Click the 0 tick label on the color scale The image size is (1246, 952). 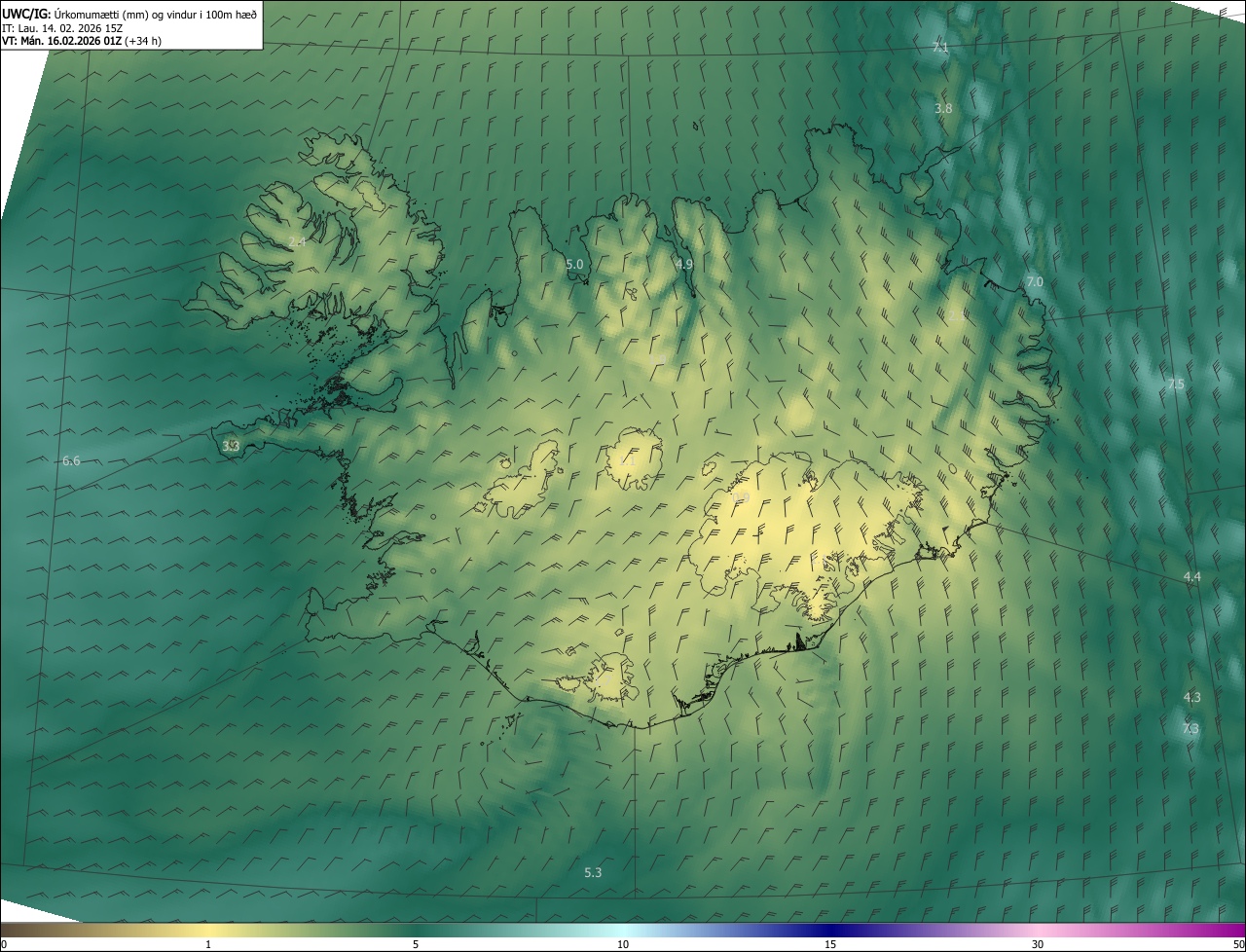click(4, 945)
